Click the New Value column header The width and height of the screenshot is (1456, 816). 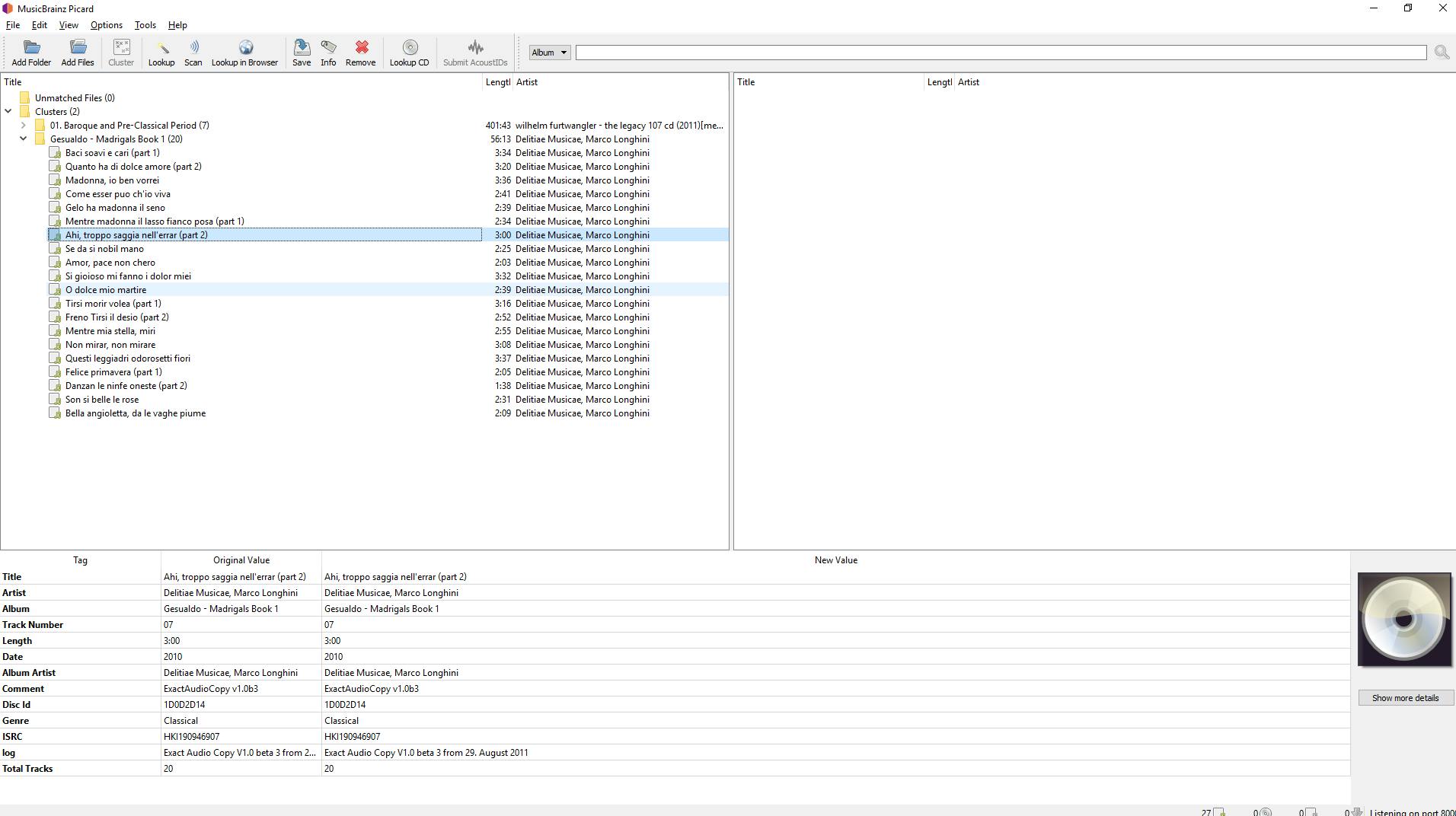click(835, 560)
